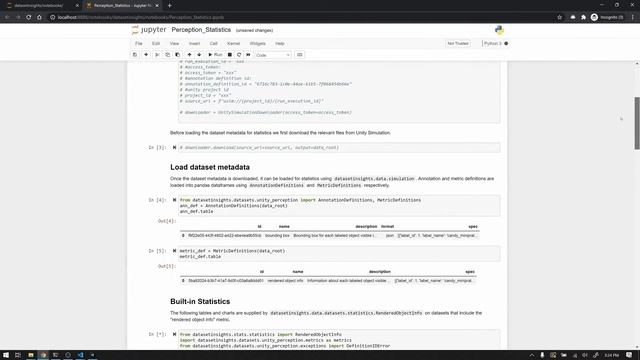Click into the In [3] downloader code cell
The width and height of the screenshot is (640, 360).
339,147
